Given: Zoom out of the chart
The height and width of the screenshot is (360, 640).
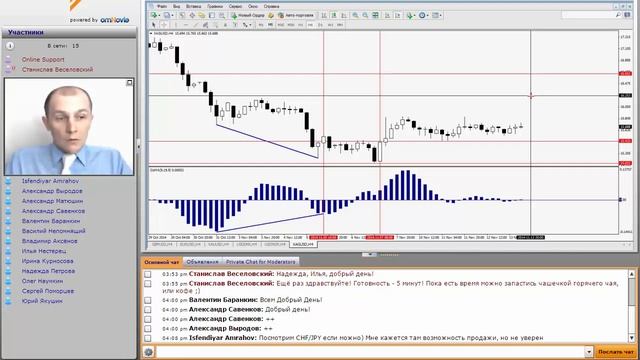Looking at the screenshot, I should 365,15.
